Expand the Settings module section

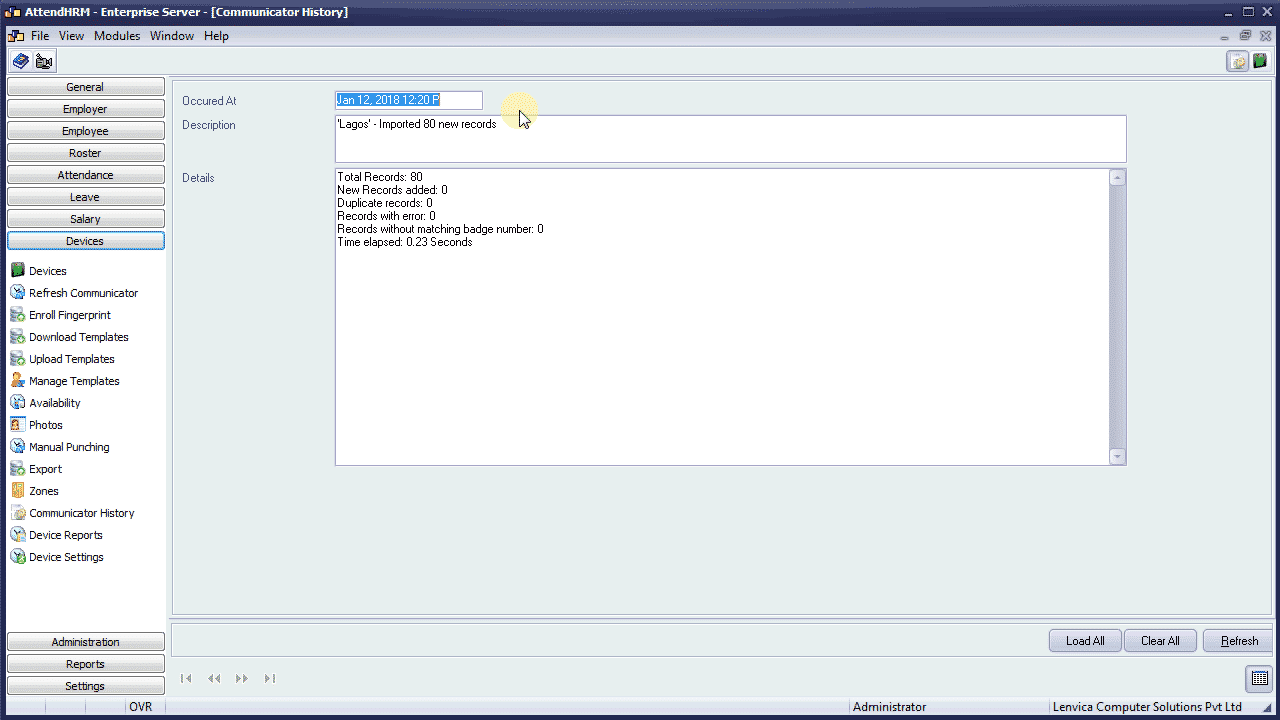click(x=85, y=686)
